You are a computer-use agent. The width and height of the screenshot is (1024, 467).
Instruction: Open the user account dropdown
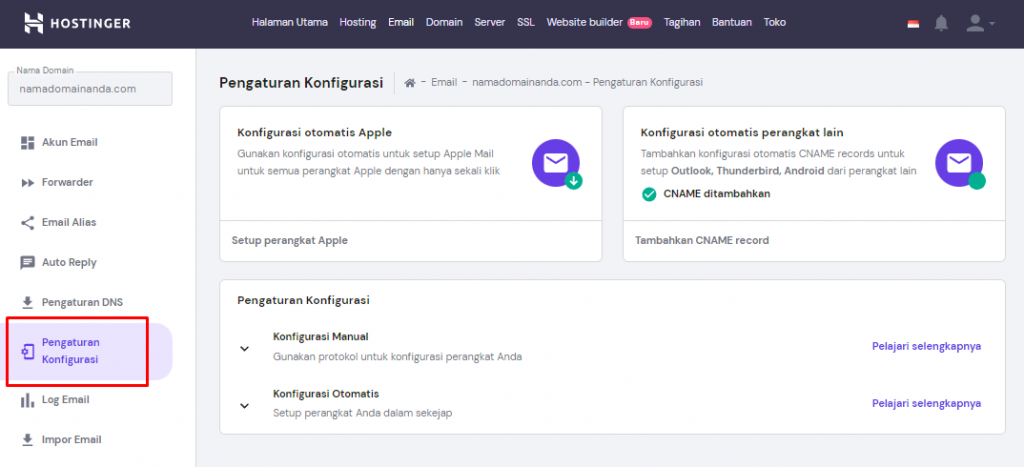click(979, 23)
